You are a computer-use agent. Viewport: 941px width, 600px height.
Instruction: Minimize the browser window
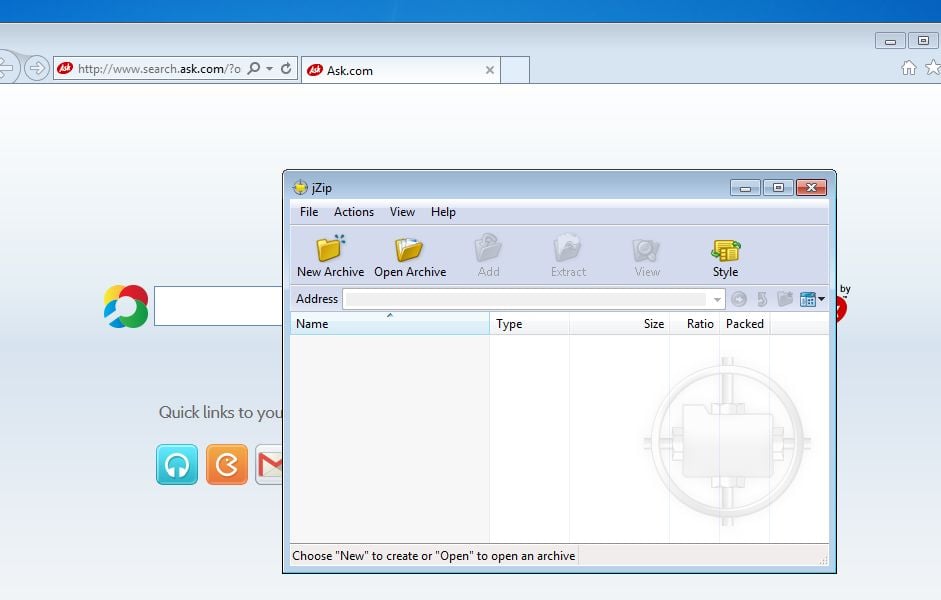[x=890, y=41]
